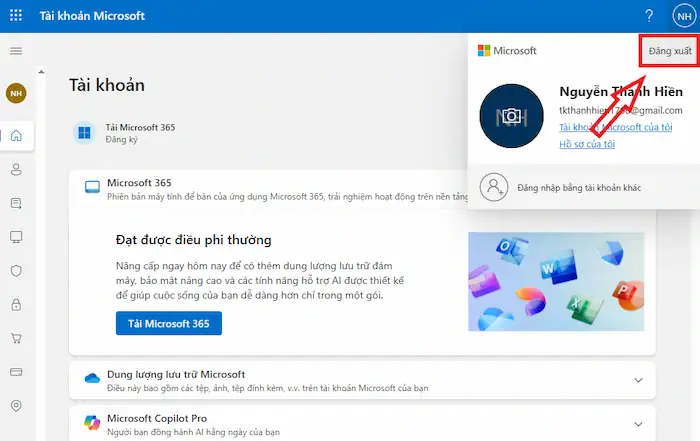Open the shopping cart order history icon
The height and width of the screenshot is (441, 700).
tap(16, 338)
